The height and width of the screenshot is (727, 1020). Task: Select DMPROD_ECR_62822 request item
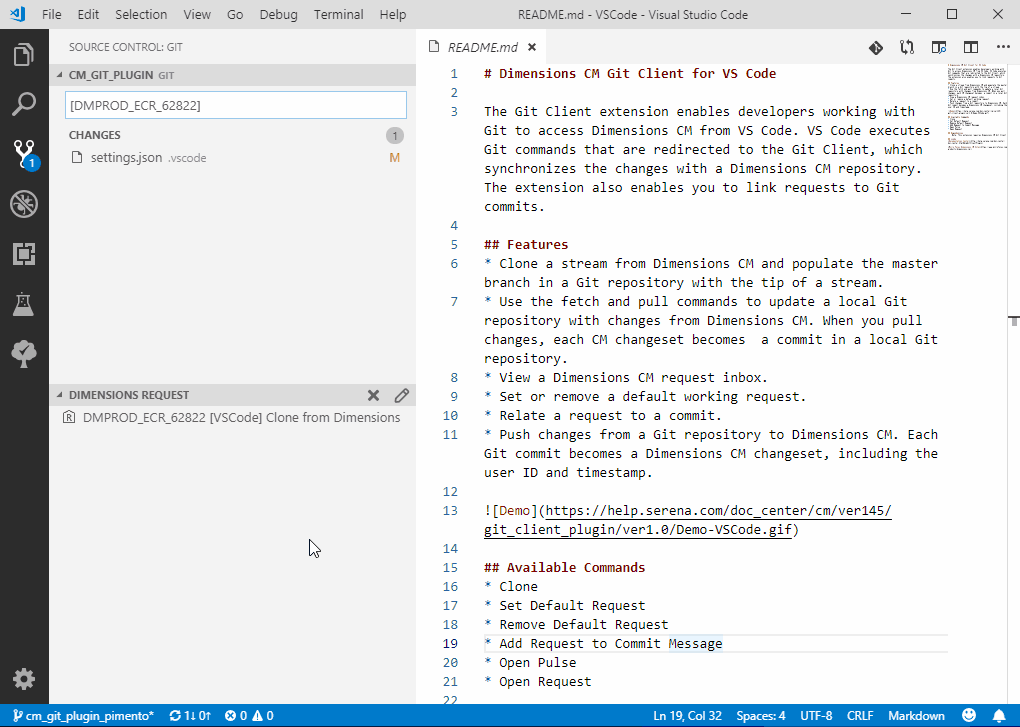pyautogui.click(x=232, y=417)
